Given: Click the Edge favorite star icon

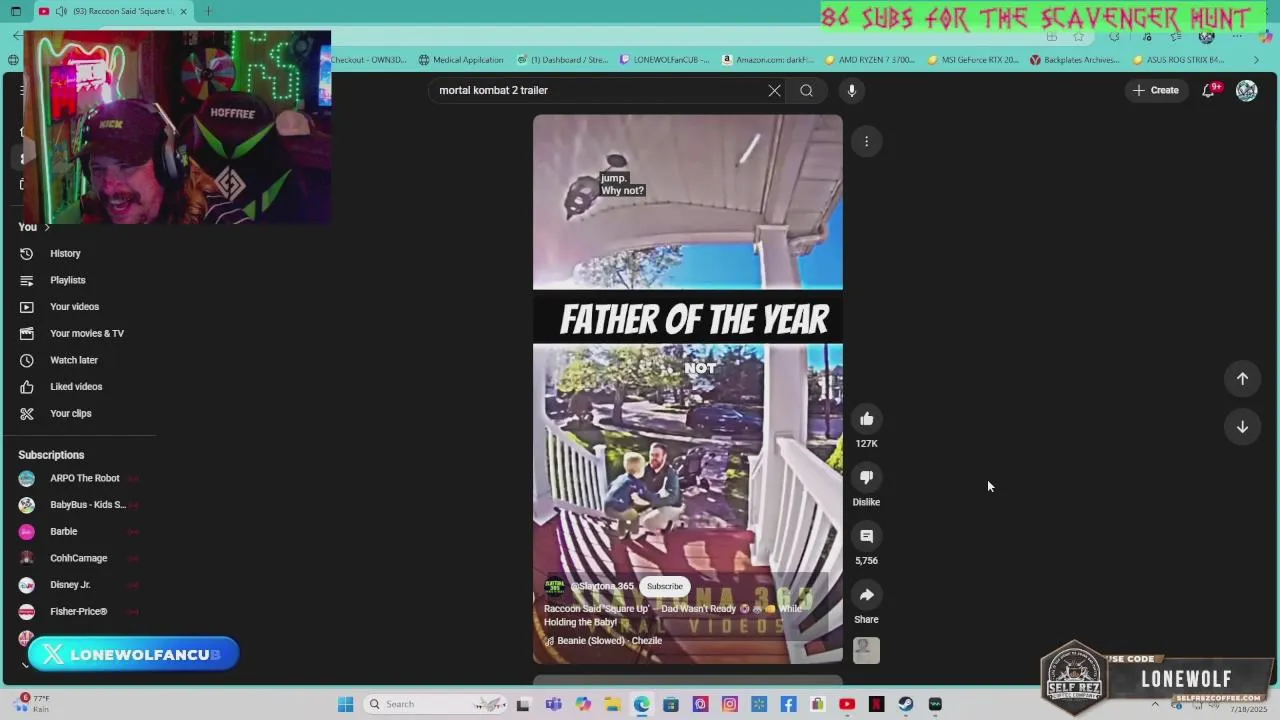Looking at the screenshot, I should tap(1078, 37).
